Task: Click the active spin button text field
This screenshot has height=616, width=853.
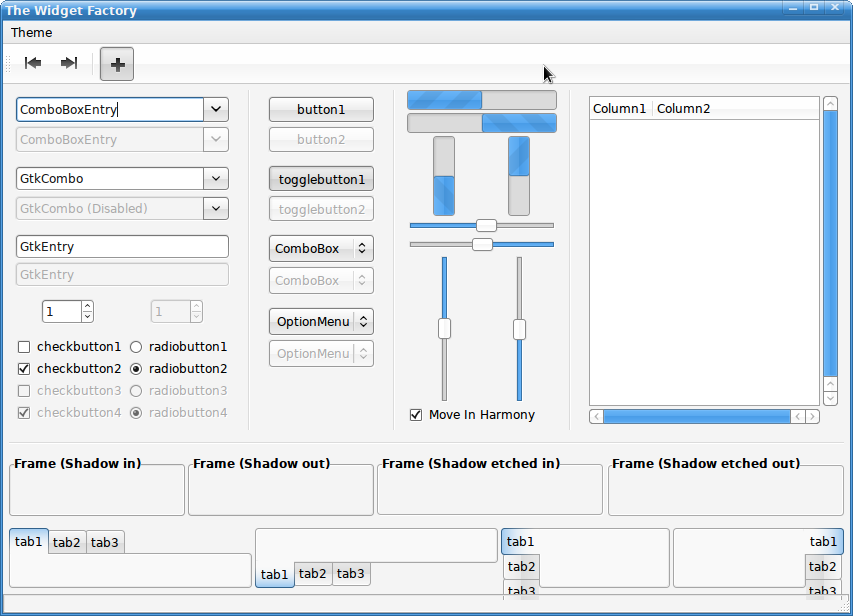Action: (62, 311)
